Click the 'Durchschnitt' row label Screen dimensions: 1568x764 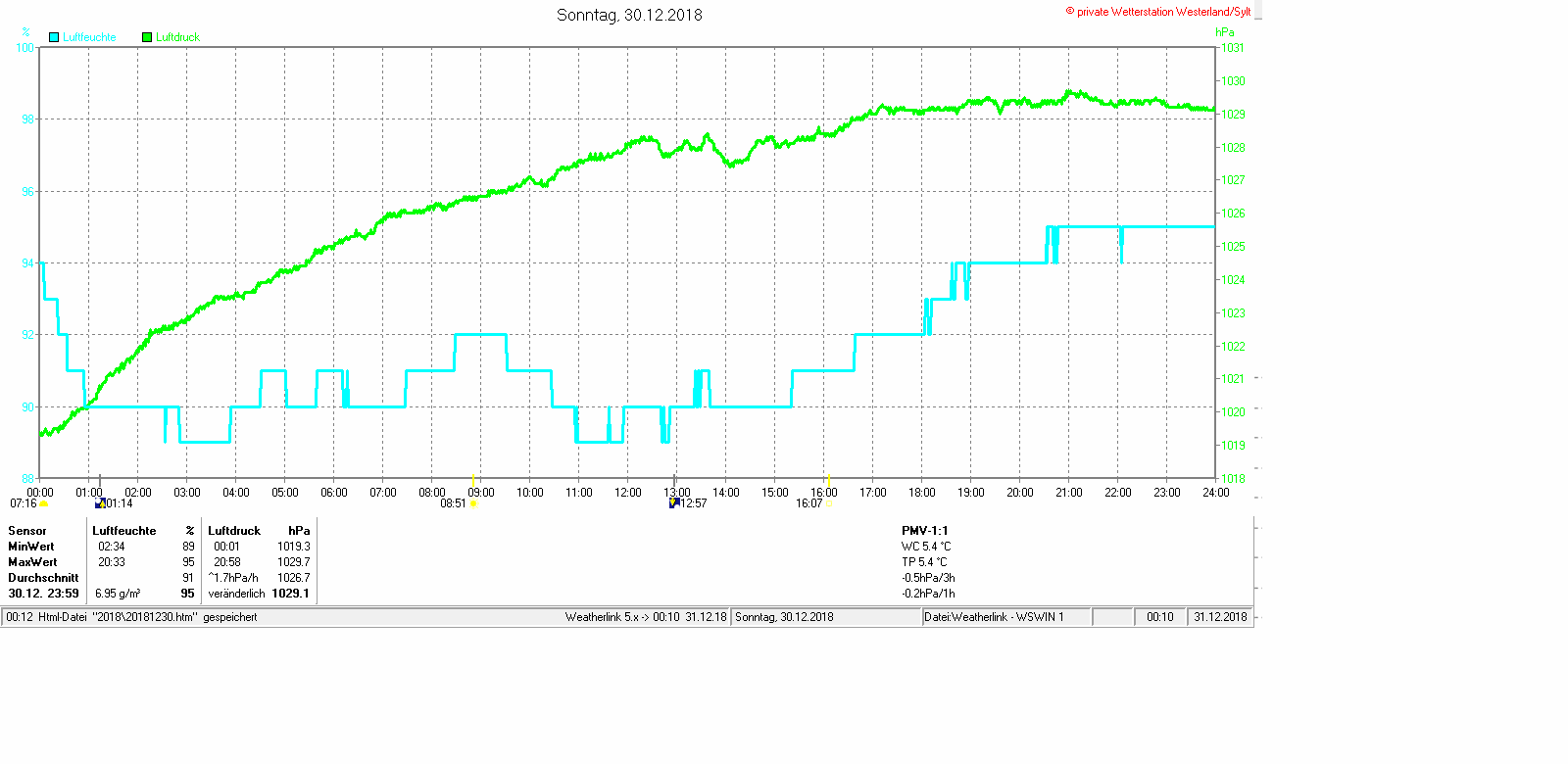[x=43, y=578]
